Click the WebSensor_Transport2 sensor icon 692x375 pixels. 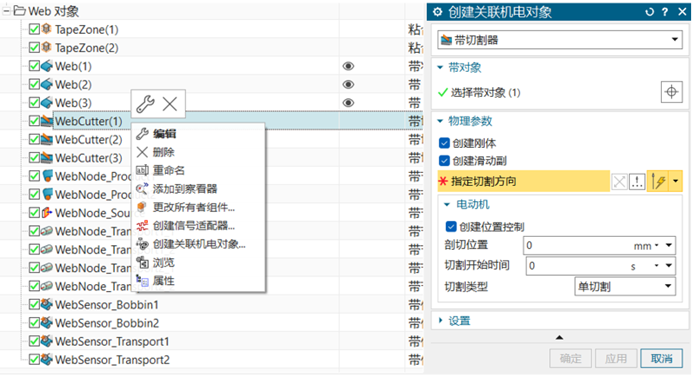coord(47,360)
